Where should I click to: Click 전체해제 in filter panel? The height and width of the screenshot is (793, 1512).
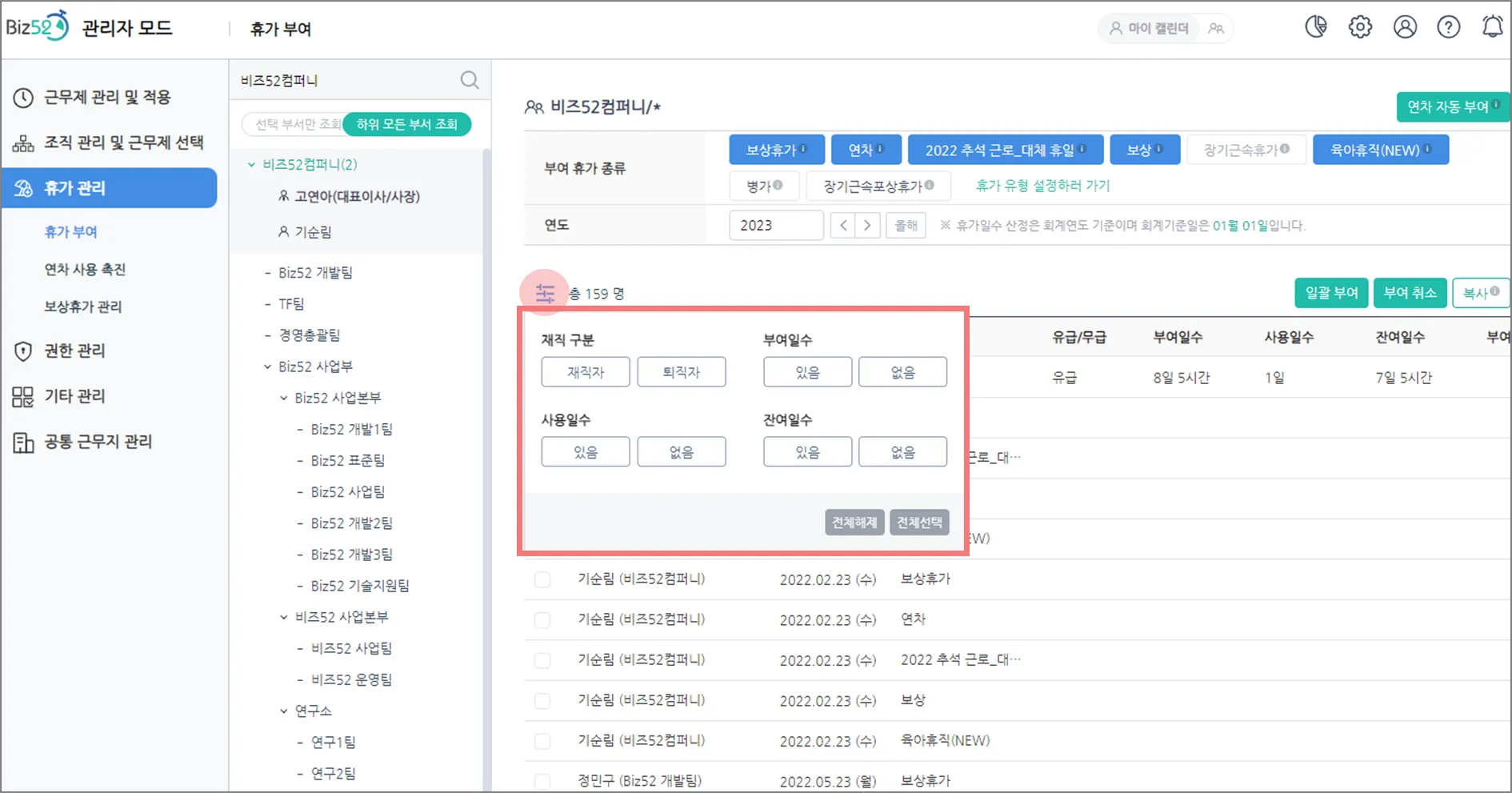click(x=854, y=523)
